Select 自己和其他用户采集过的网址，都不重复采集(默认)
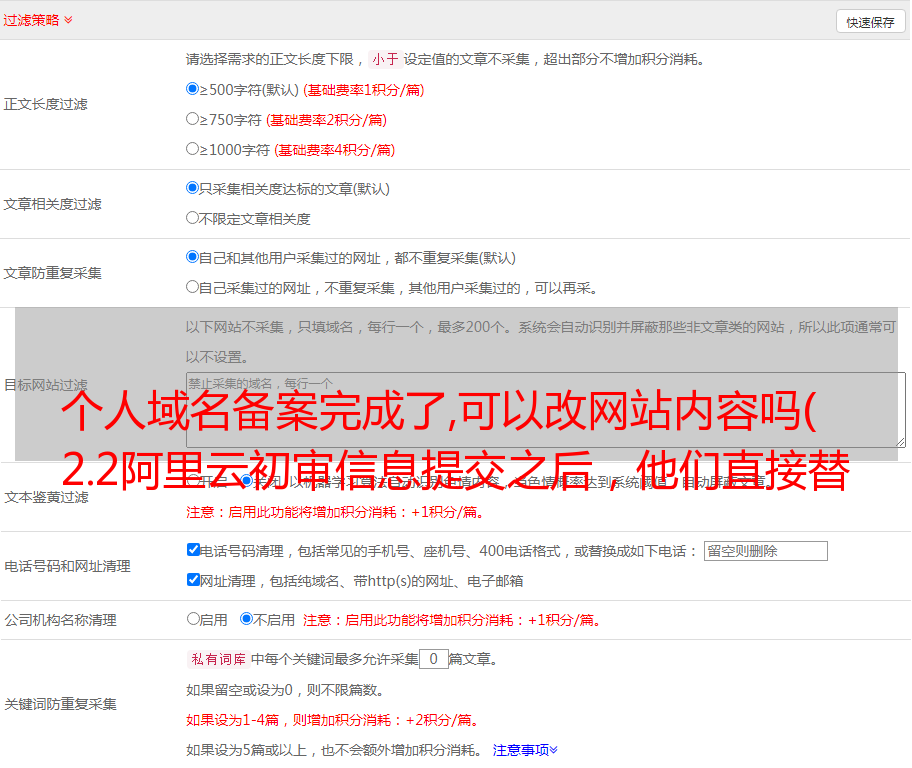The height and width of the screenshot is (768, 912). tap(193, 257)
